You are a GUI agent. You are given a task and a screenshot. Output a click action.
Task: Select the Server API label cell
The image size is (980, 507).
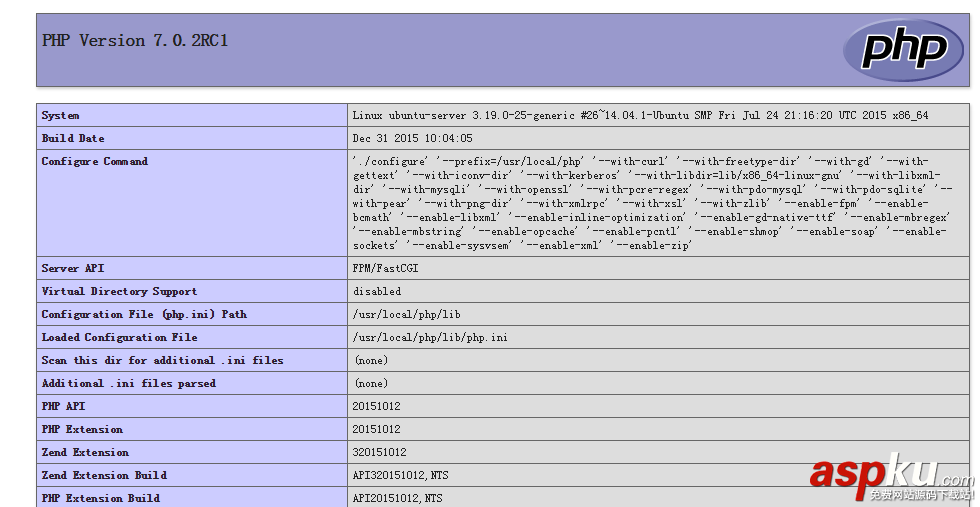click(x=73, y=269)
